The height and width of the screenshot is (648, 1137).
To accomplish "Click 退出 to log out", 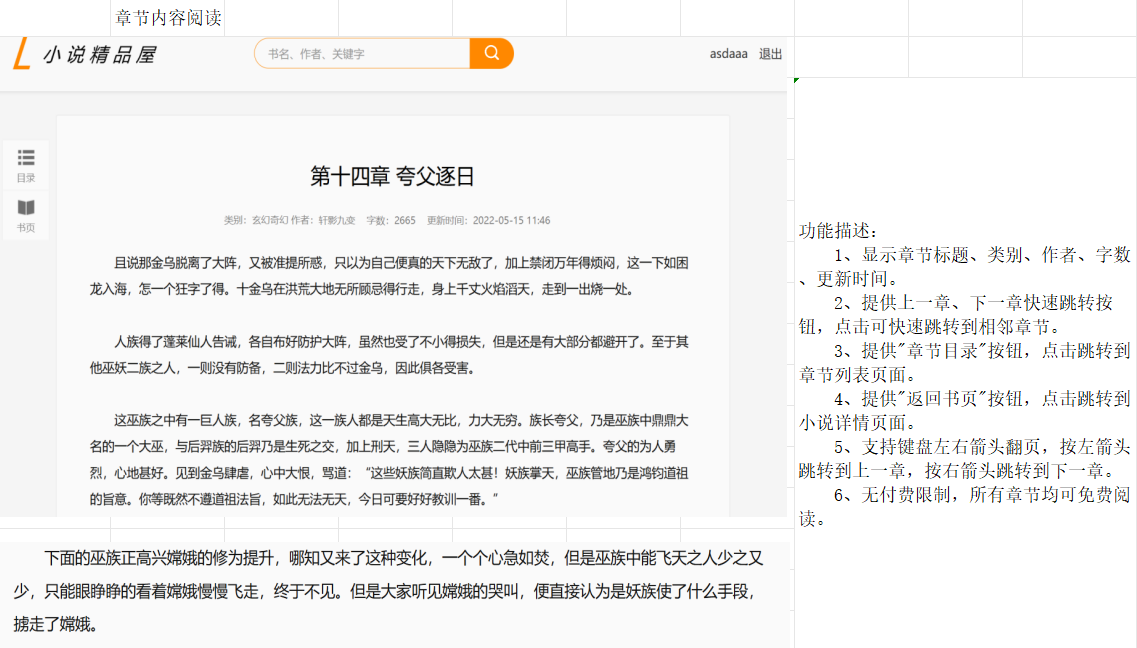I will click(770, 54).
